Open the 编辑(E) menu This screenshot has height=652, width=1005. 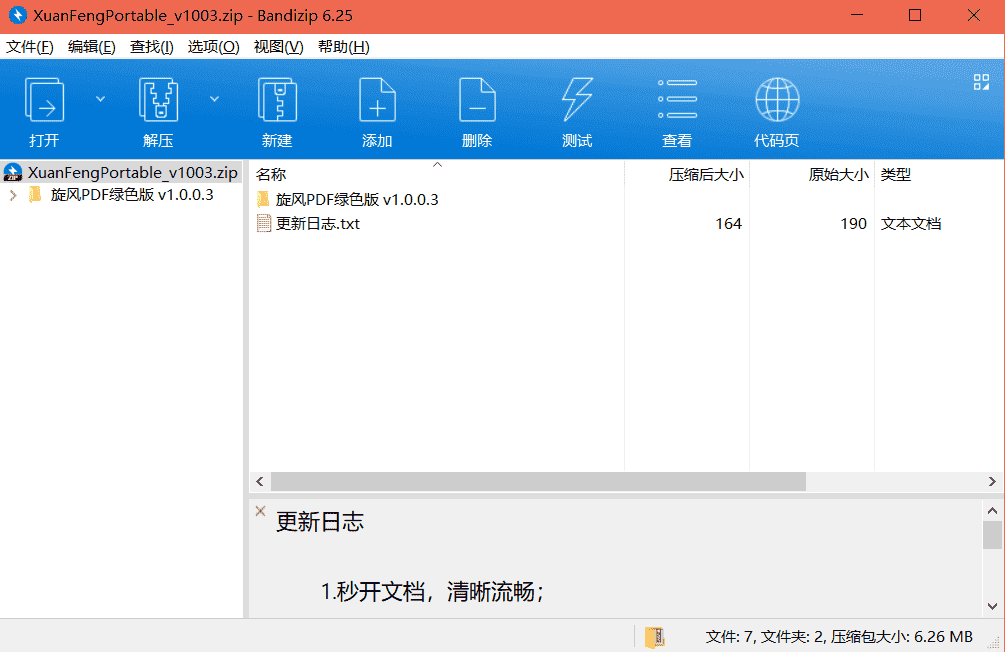click(x=92, y=47)
